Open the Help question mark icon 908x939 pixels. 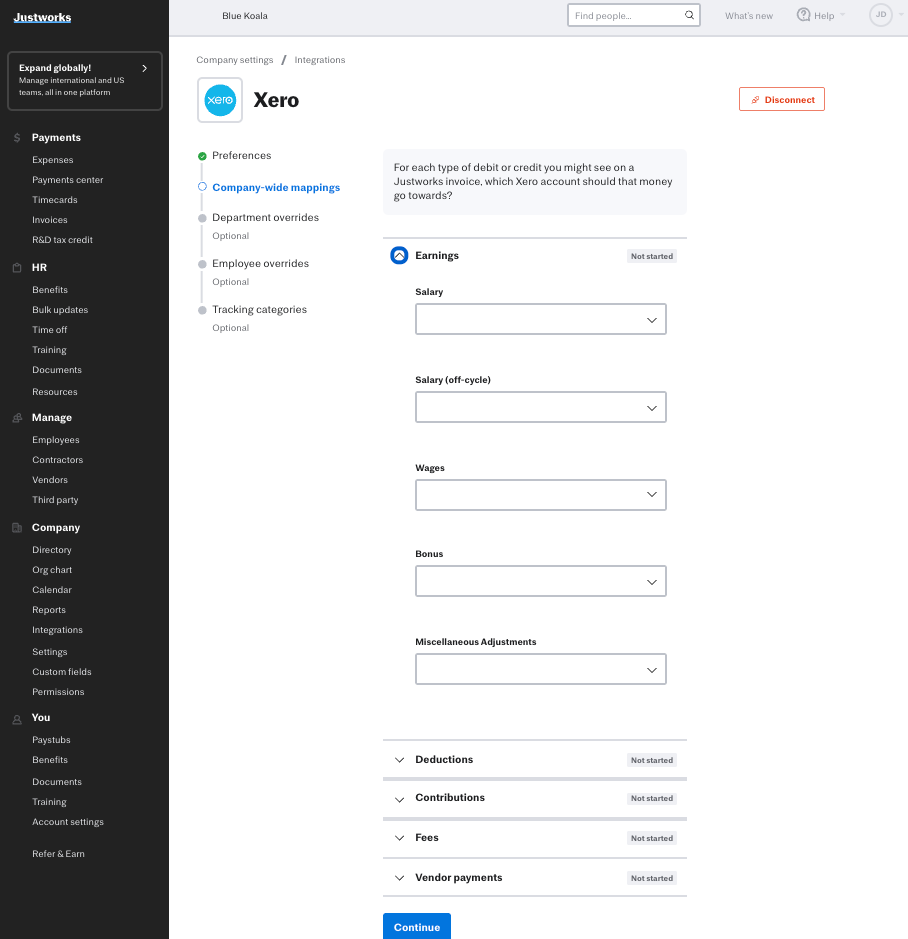(x=803, y=15)
